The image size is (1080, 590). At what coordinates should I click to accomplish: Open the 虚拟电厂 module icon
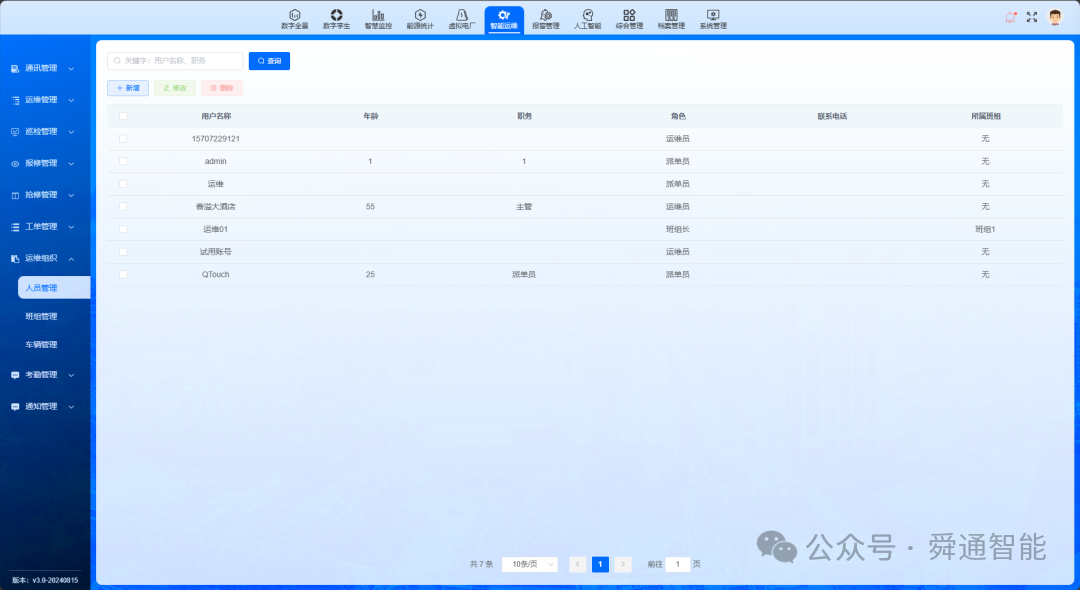(x=461, y=15)
